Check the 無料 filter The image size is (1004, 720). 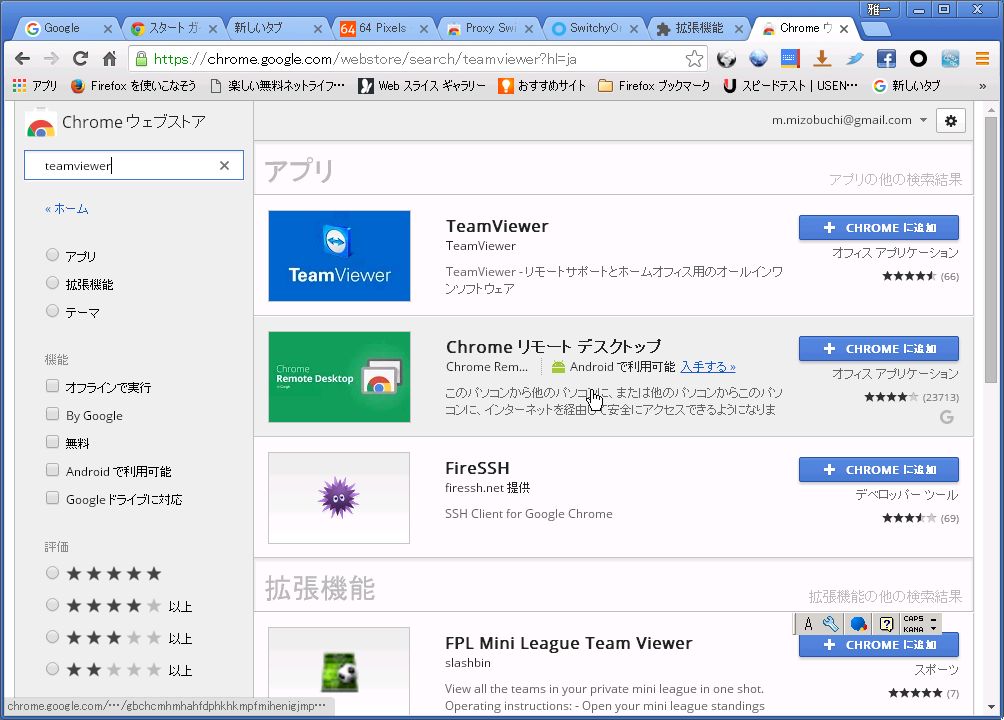53,442
